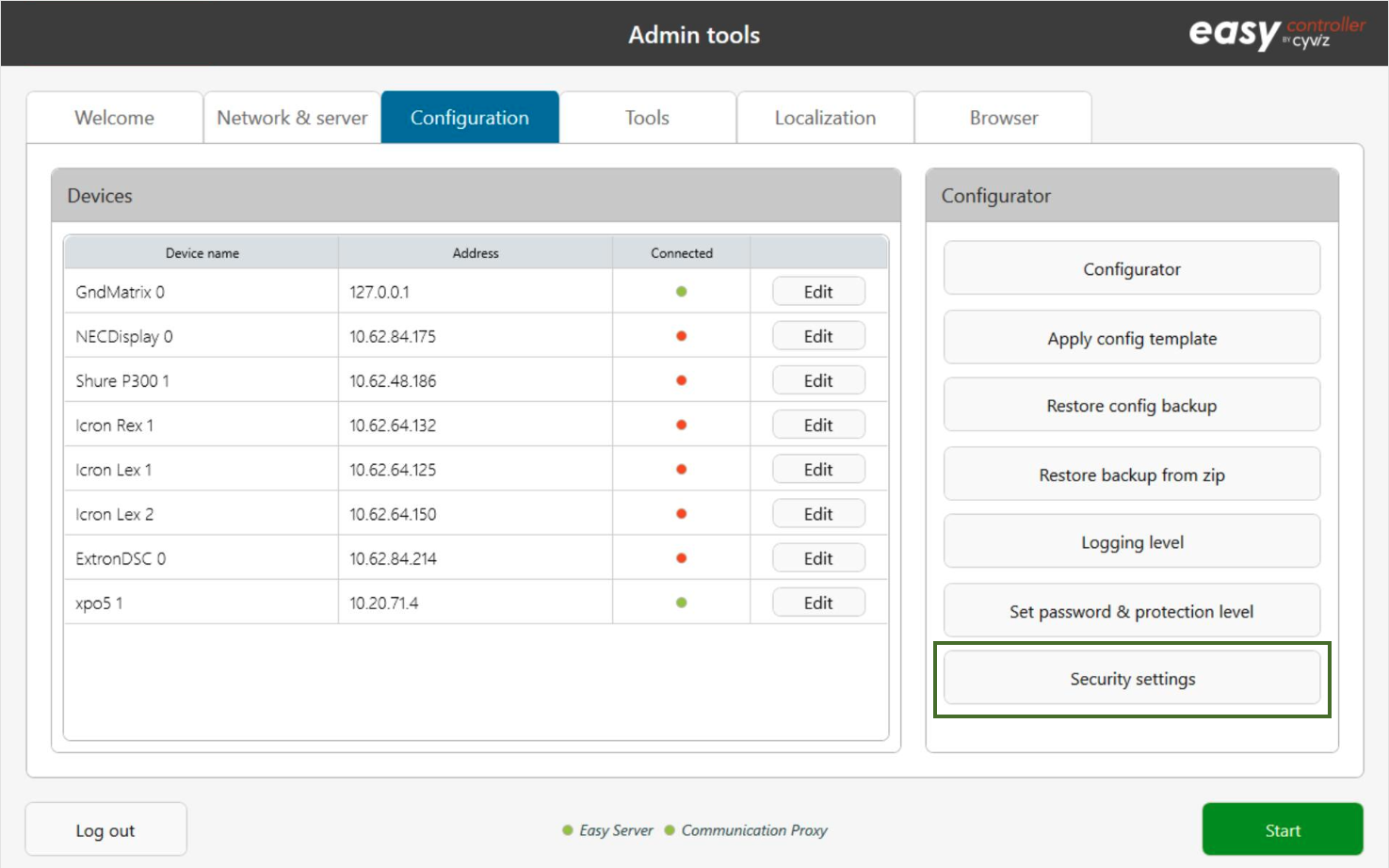Edit the Icron Rex 1 device
The height and width of the screenshot is (868, 1389).
click(817, 425)
